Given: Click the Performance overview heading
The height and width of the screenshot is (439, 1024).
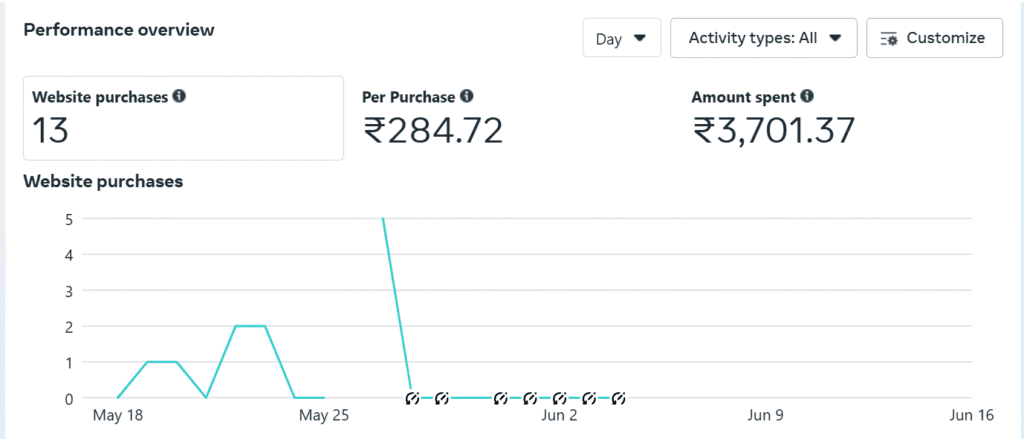Looking at the screenshot, I should point(119,30).
